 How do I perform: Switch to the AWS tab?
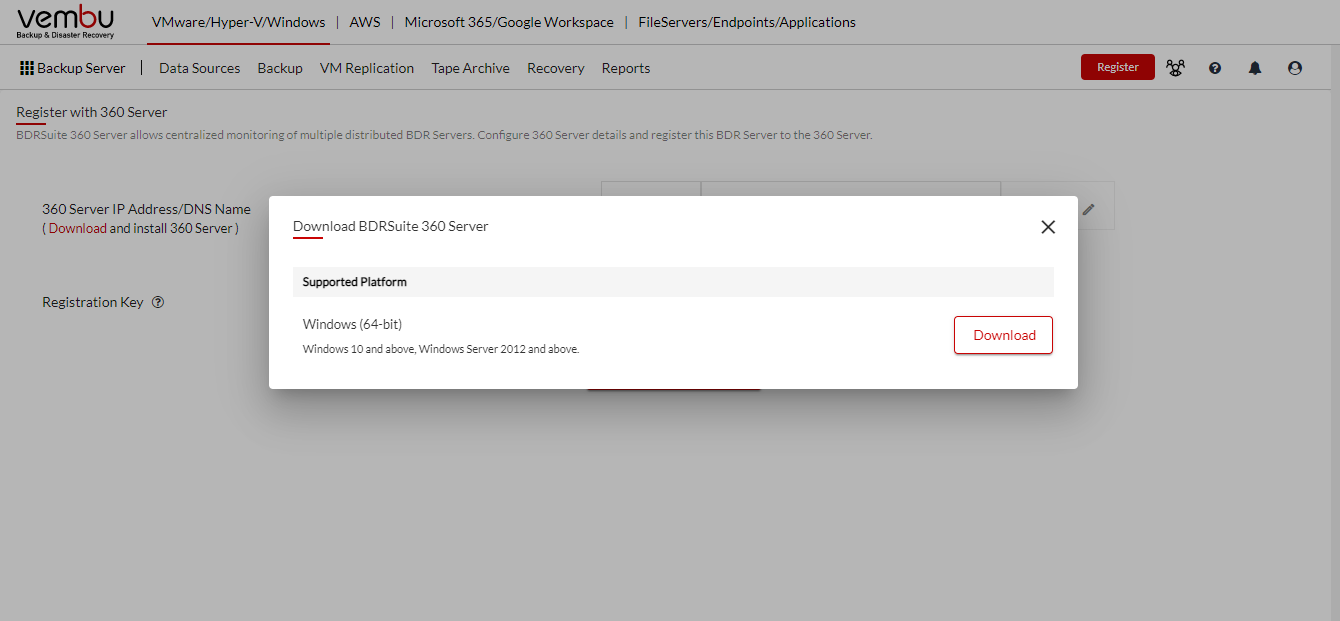pos(365,22)
